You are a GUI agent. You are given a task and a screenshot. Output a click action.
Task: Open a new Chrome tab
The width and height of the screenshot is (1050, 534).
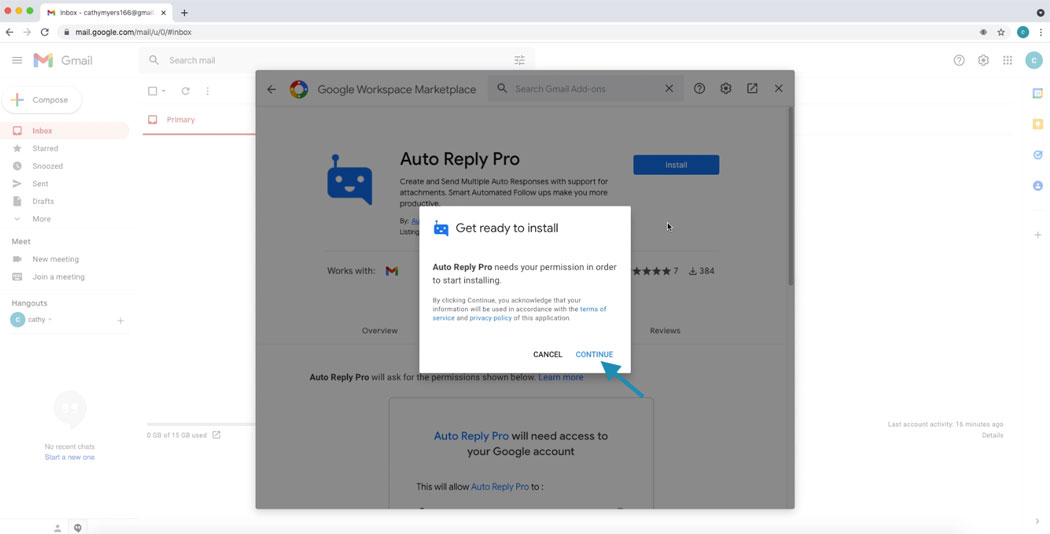184,13
